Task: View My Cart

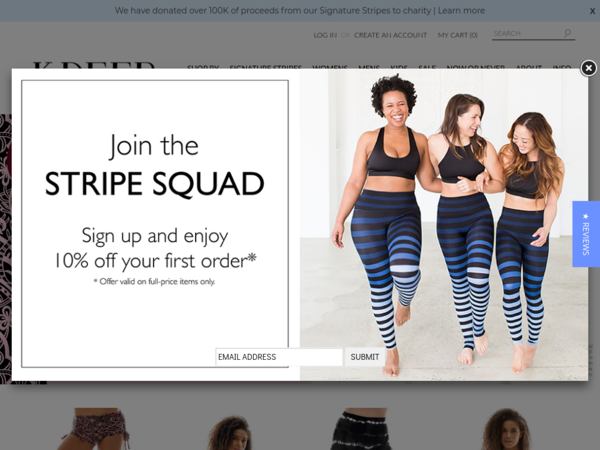Action: click(458, 35)
